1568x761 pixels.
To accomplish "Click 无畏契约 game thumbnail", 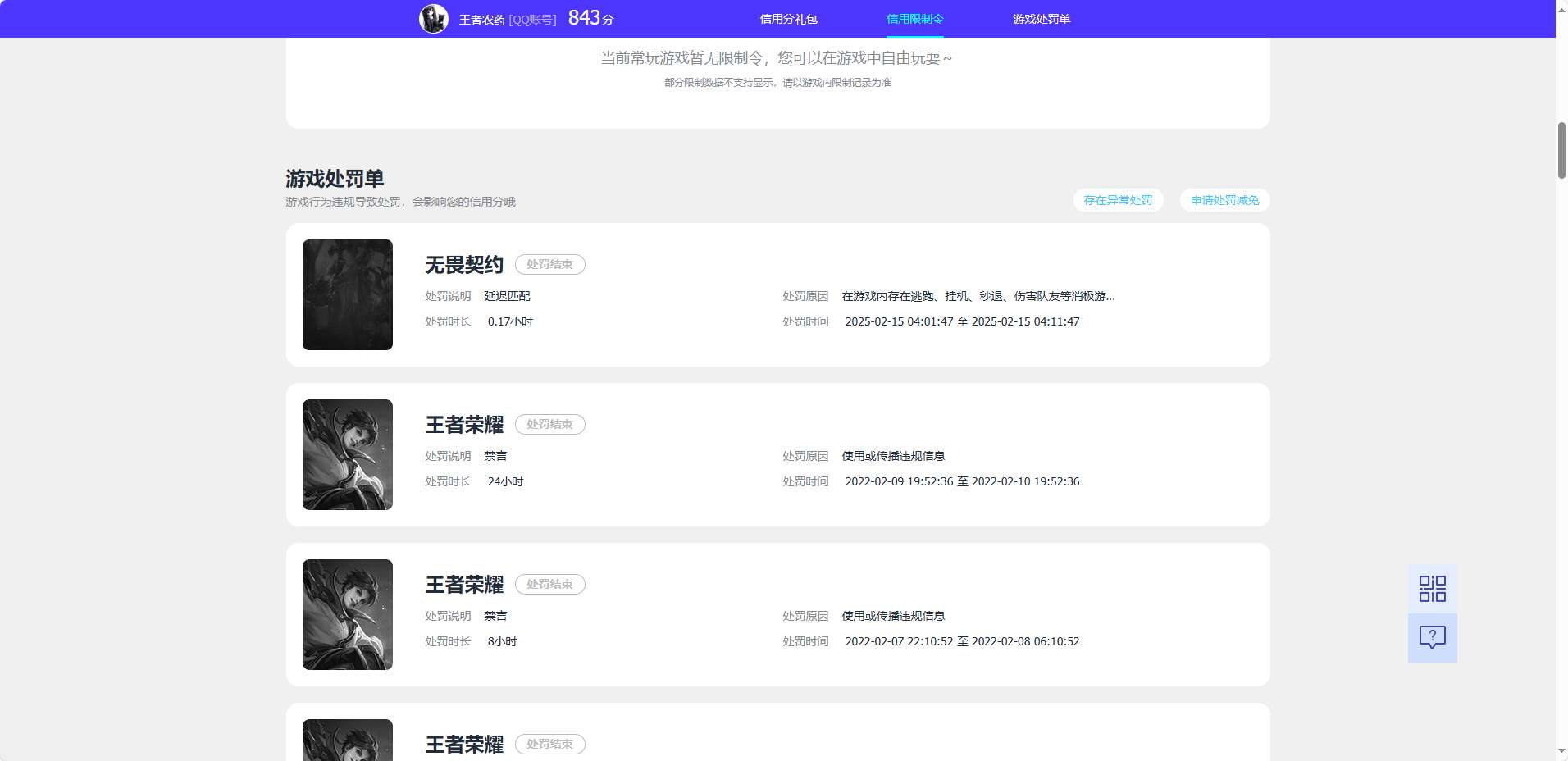I will [x=348, y=294].
